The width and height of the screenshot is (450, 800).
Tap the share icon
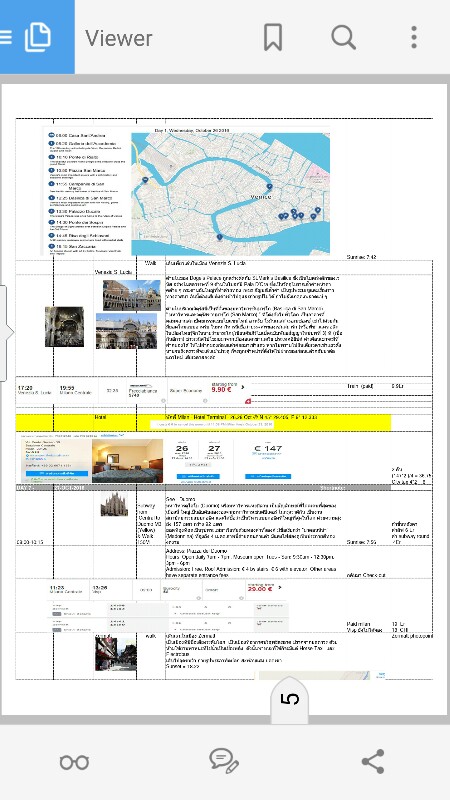(373, 761)
